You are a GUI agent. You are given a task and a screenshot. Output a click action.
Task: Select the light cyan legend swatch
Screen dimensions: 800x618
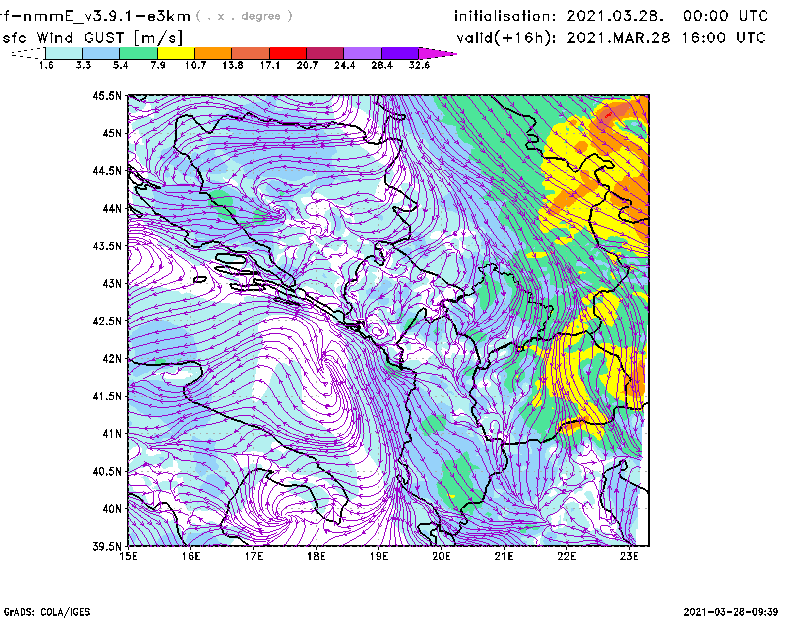coord(64,52)
